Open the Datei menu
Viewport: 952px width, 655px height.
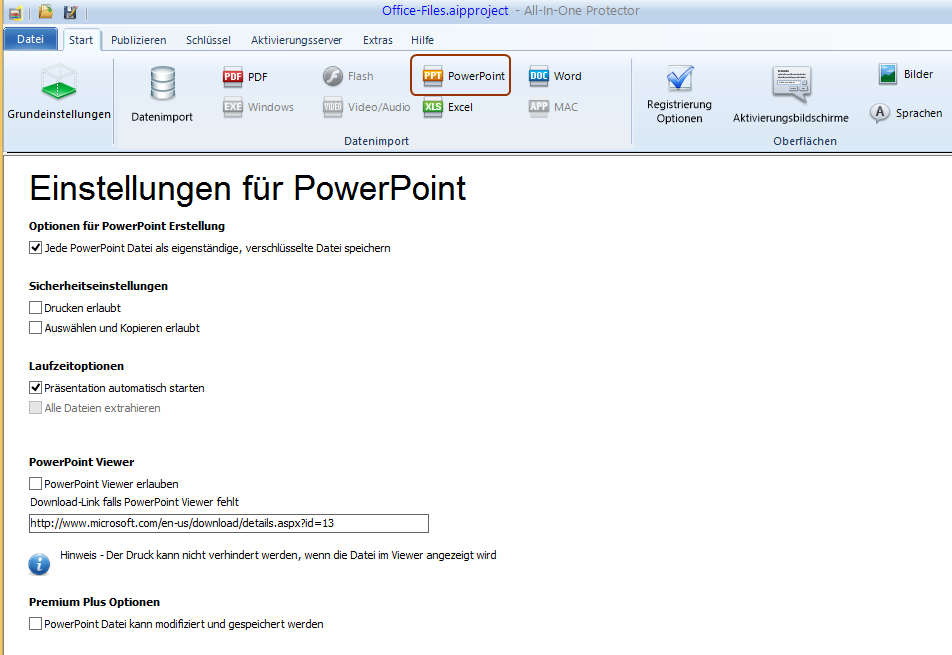(31, 40)
